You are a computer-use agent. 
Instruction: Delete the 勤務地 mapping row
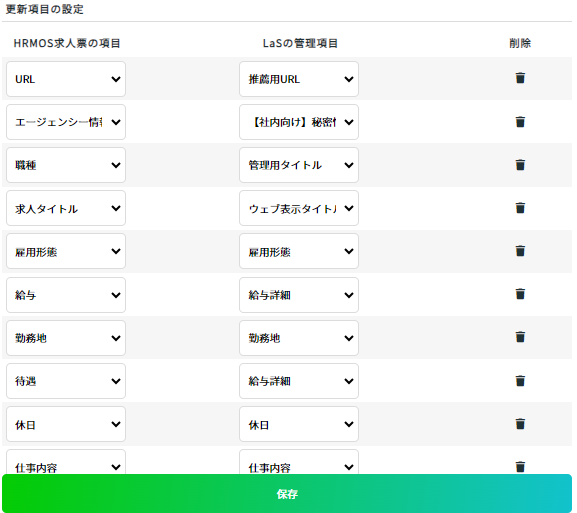tap(520, 337)
